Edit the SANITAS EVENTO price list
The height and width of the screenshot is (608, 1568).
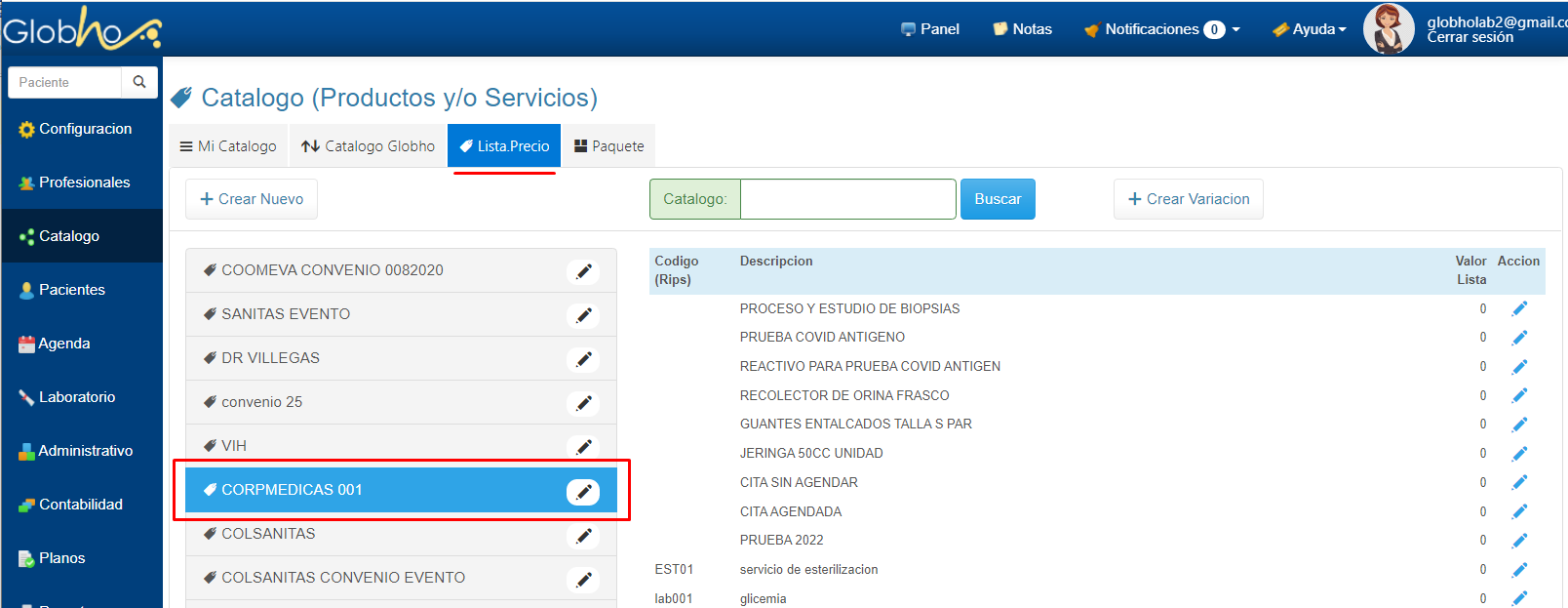583,315
